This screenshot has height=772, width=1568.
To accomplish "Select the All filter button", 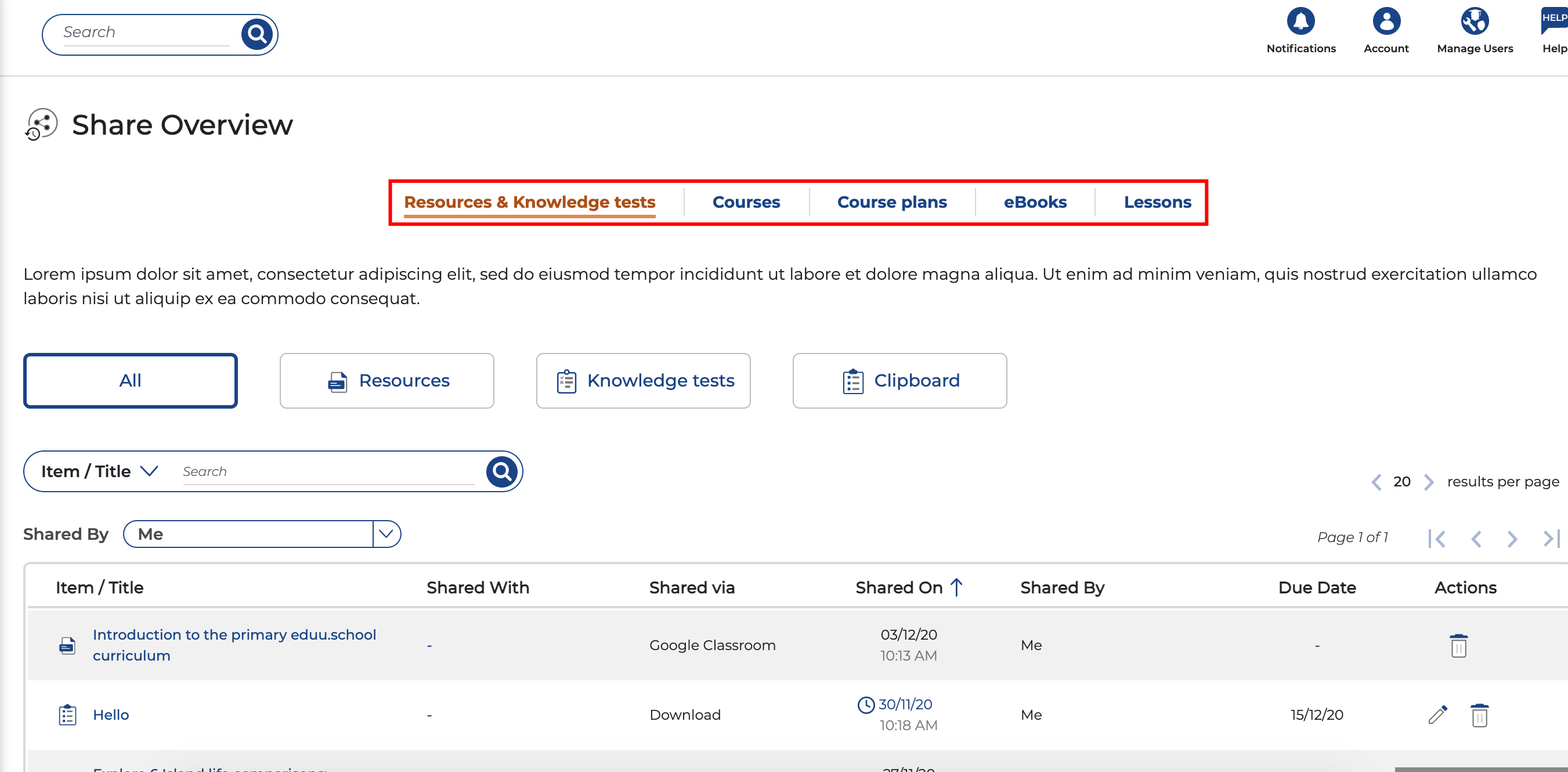I will (130, 381).
